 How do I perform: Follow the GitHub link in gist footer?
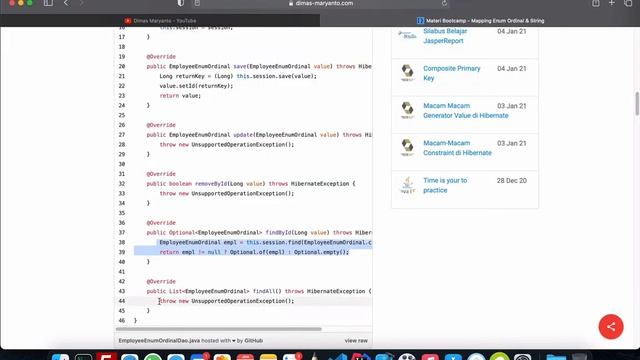tap(253, 340)
